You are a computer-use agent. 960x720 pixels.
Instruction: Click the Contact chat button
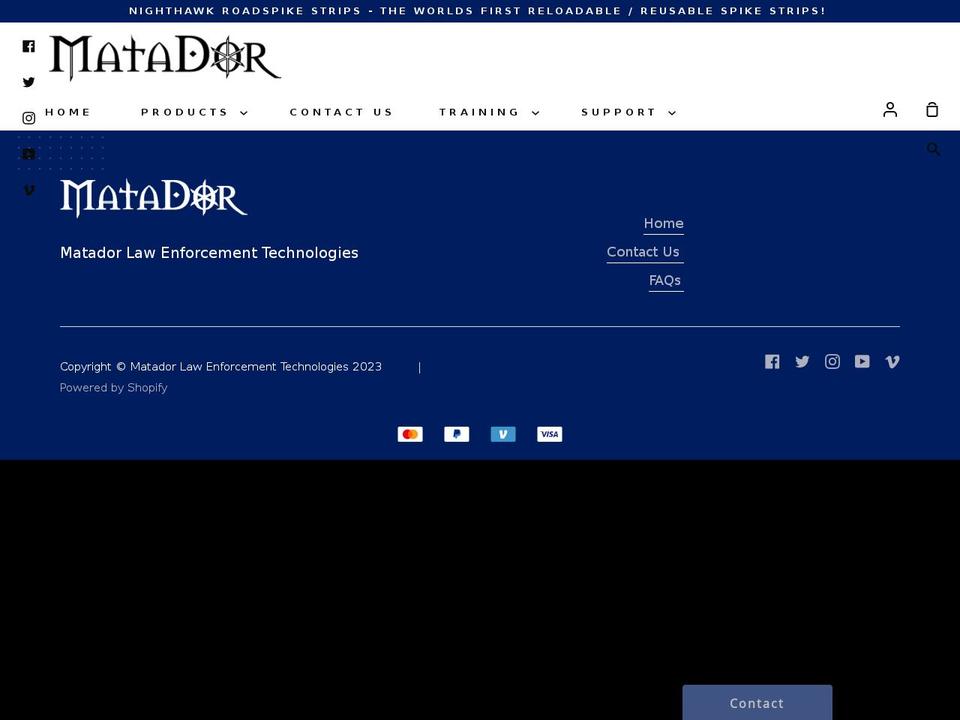click(x=757, y=703)
